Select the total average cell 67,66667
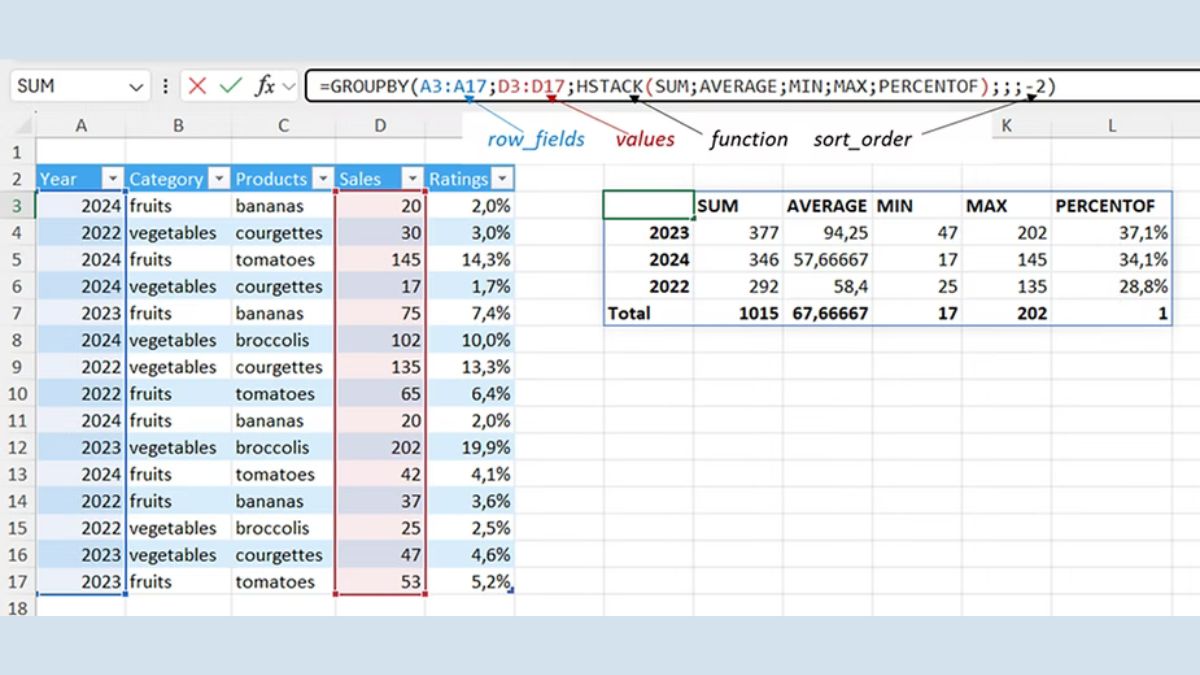The image size is (1200, 675). pos(827,313)
